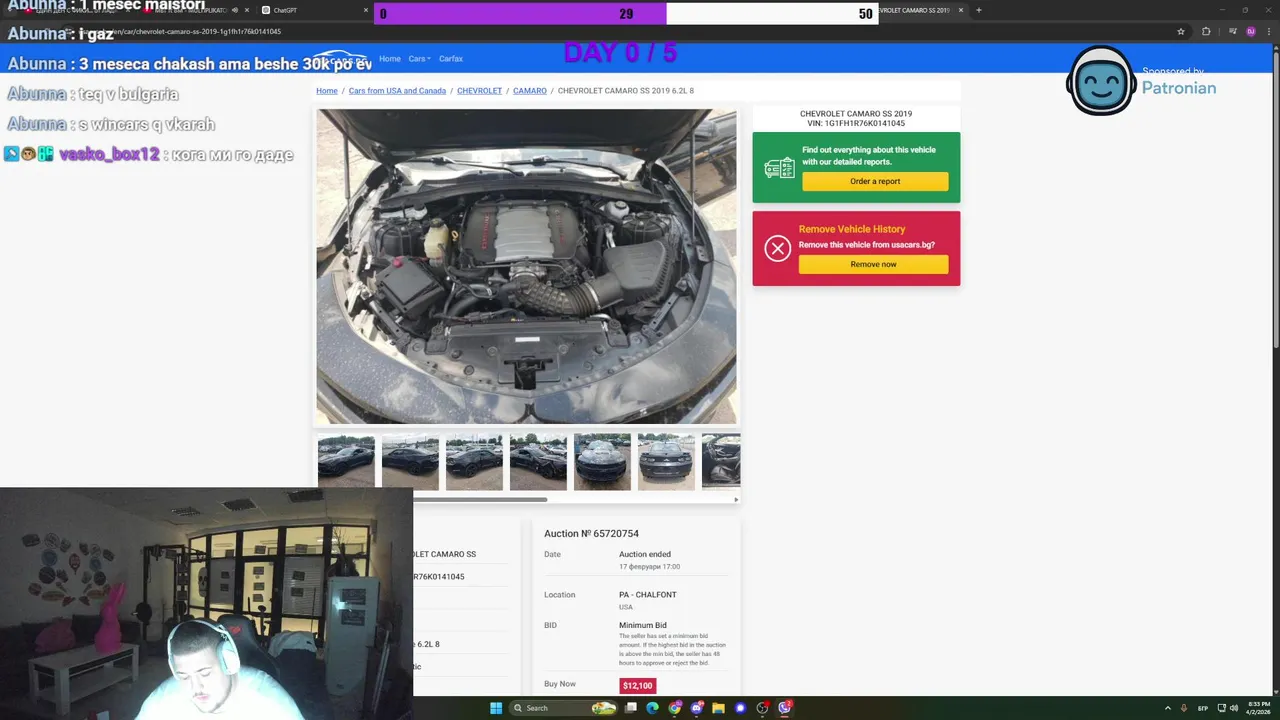
Task: Go to the CHEVROLET breadcrumb link
Action: [x=479, y=91]
